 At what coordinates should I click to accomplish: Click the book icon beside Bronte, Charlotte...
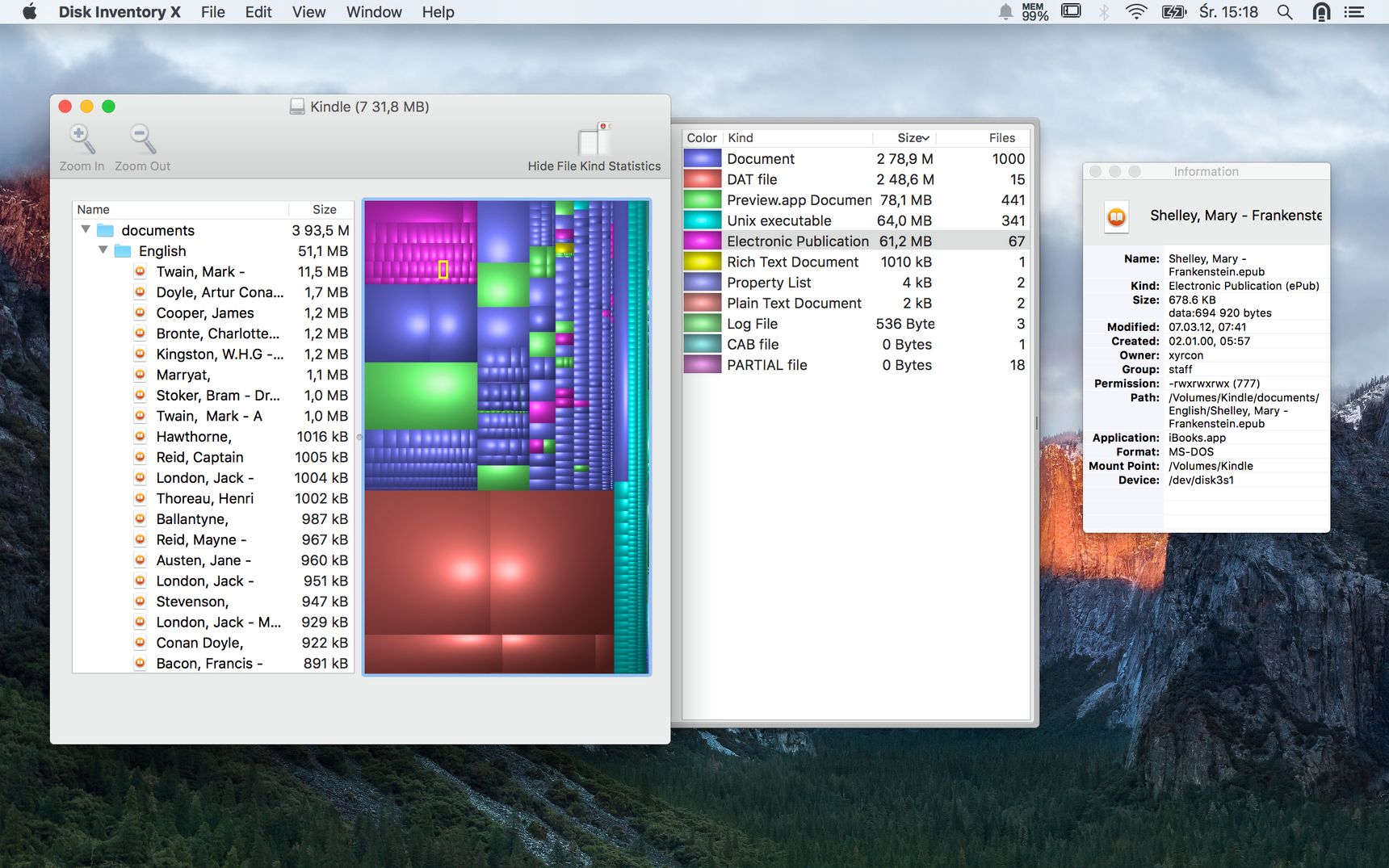tap(140, 333)
